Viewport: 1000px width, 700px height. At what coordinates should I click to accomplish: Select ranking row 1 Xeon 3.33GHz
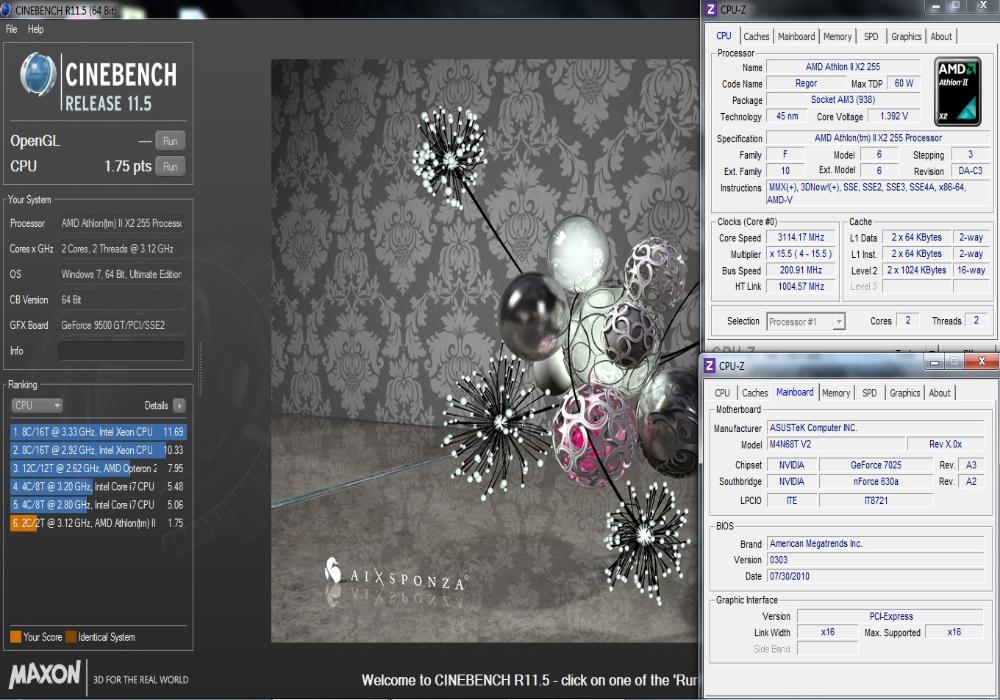click(x=98, y=432)
